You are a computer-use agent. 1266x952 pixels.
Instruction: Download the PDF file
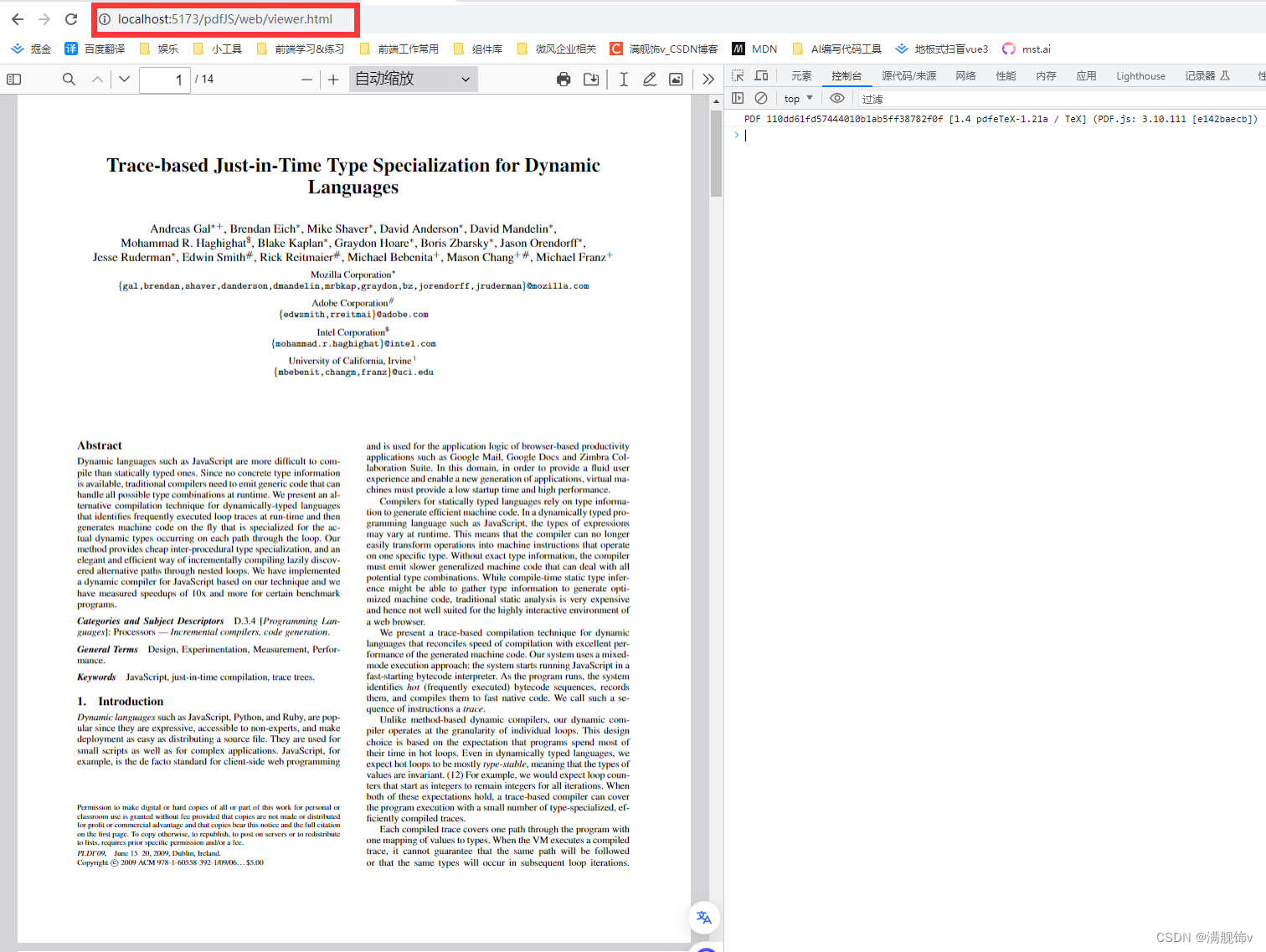(591, 79)
